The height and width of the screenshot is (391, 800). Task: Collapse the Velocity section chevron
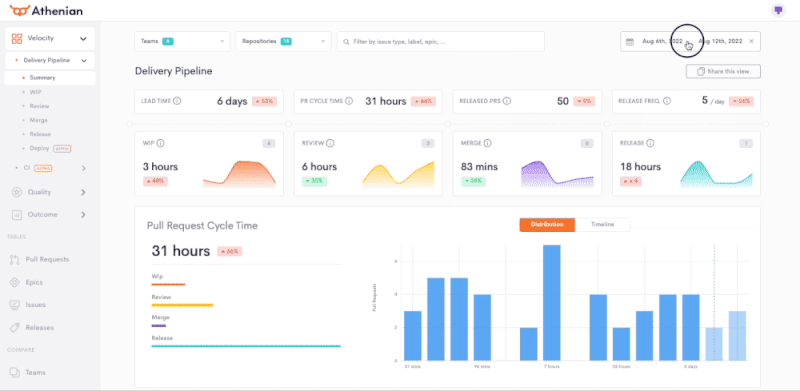click(x=83, y=39)
